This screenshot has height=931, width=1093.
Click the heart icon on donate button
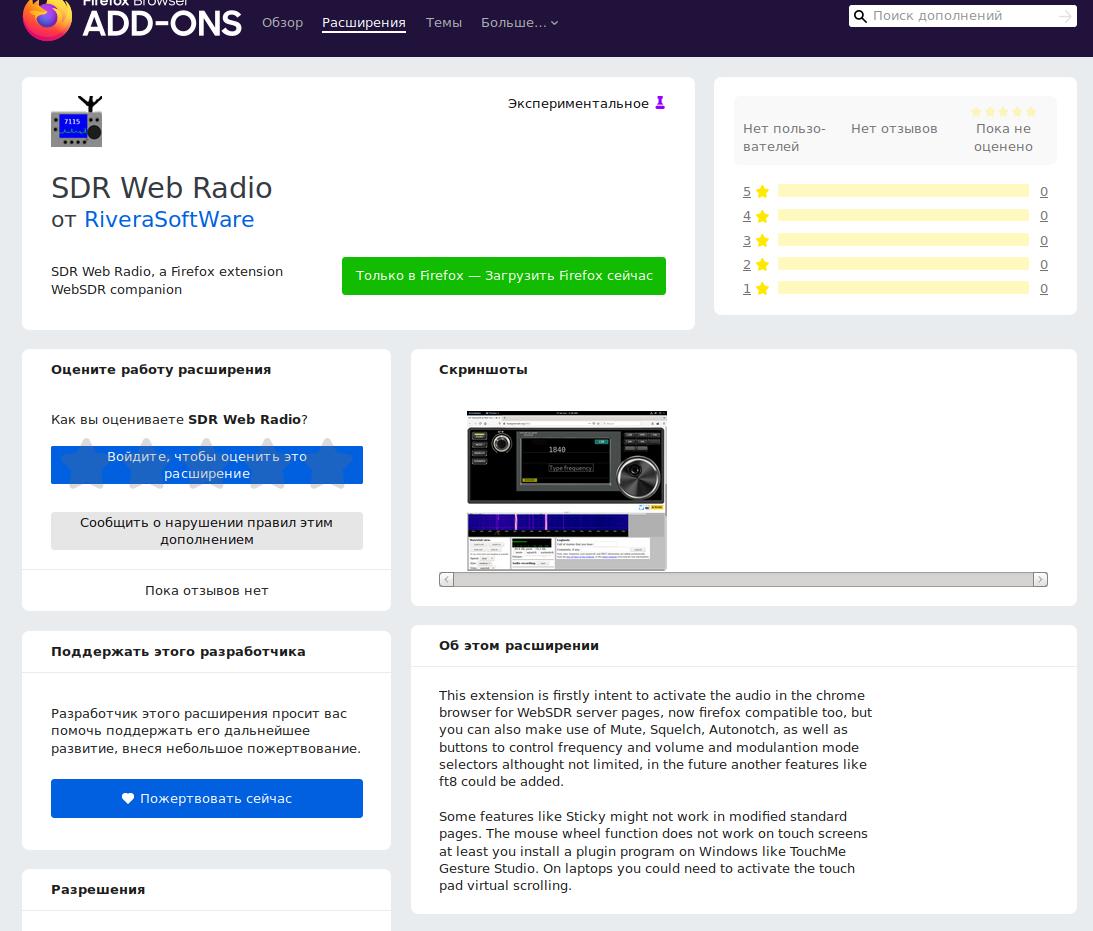tap(128, 799)
